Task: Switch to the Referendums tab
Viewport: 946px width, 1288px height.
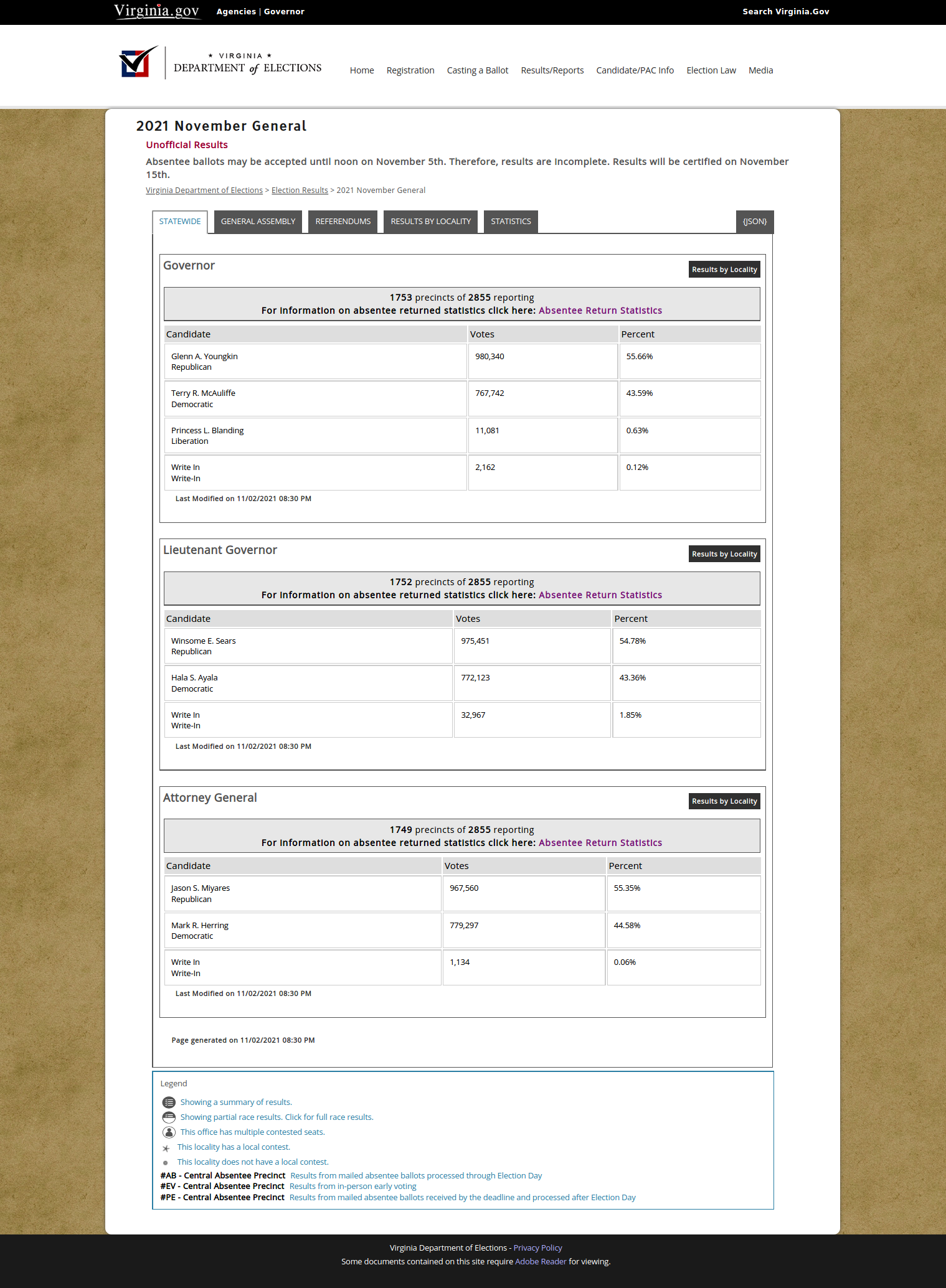Action: pos(343,222)
